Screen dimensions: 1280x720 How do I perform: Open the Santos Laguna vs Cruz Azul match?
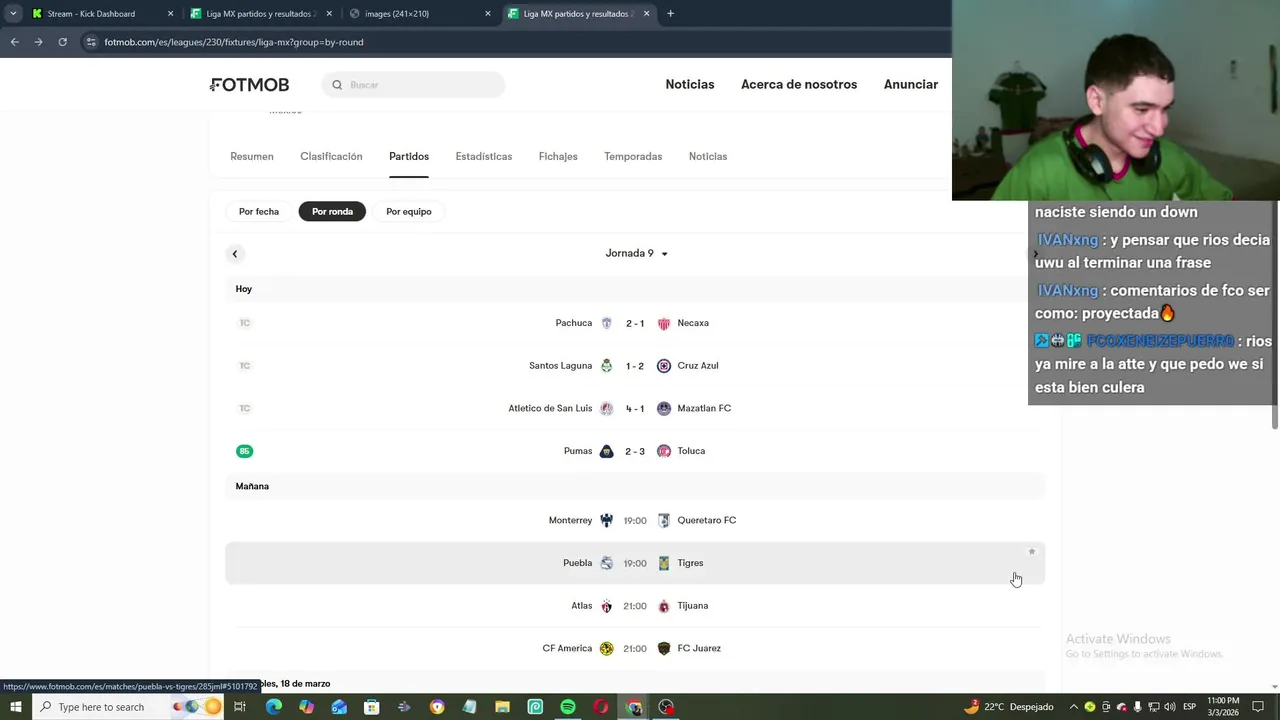point(635,366)
